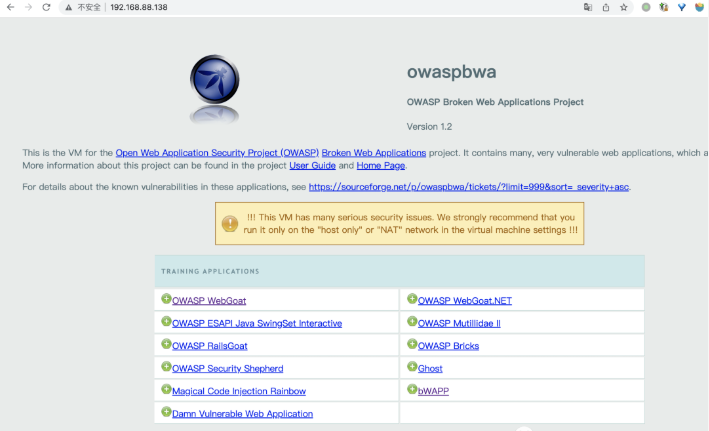Open the Ghost application link
The width and height of the screenshot is (709, 431).
430,369
